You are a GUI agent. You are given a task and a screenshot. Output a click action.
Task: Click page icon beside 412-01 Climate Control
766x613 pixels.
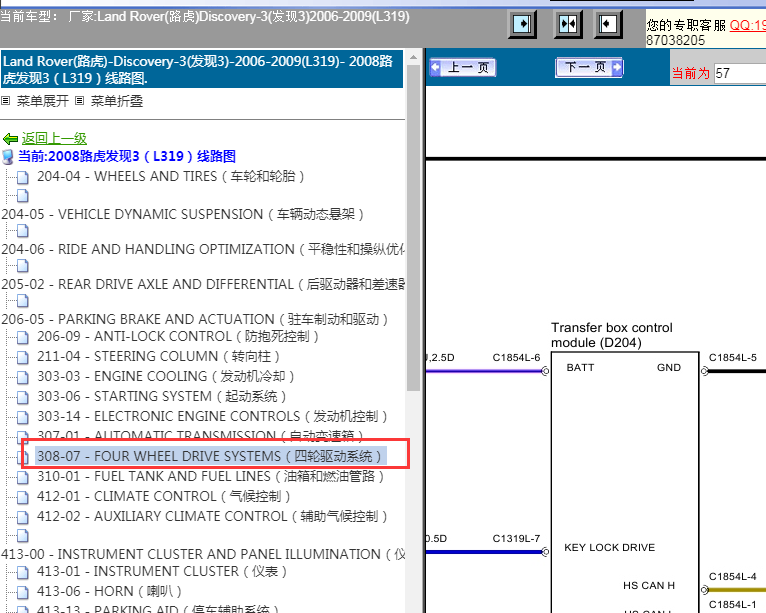[22, 497]
